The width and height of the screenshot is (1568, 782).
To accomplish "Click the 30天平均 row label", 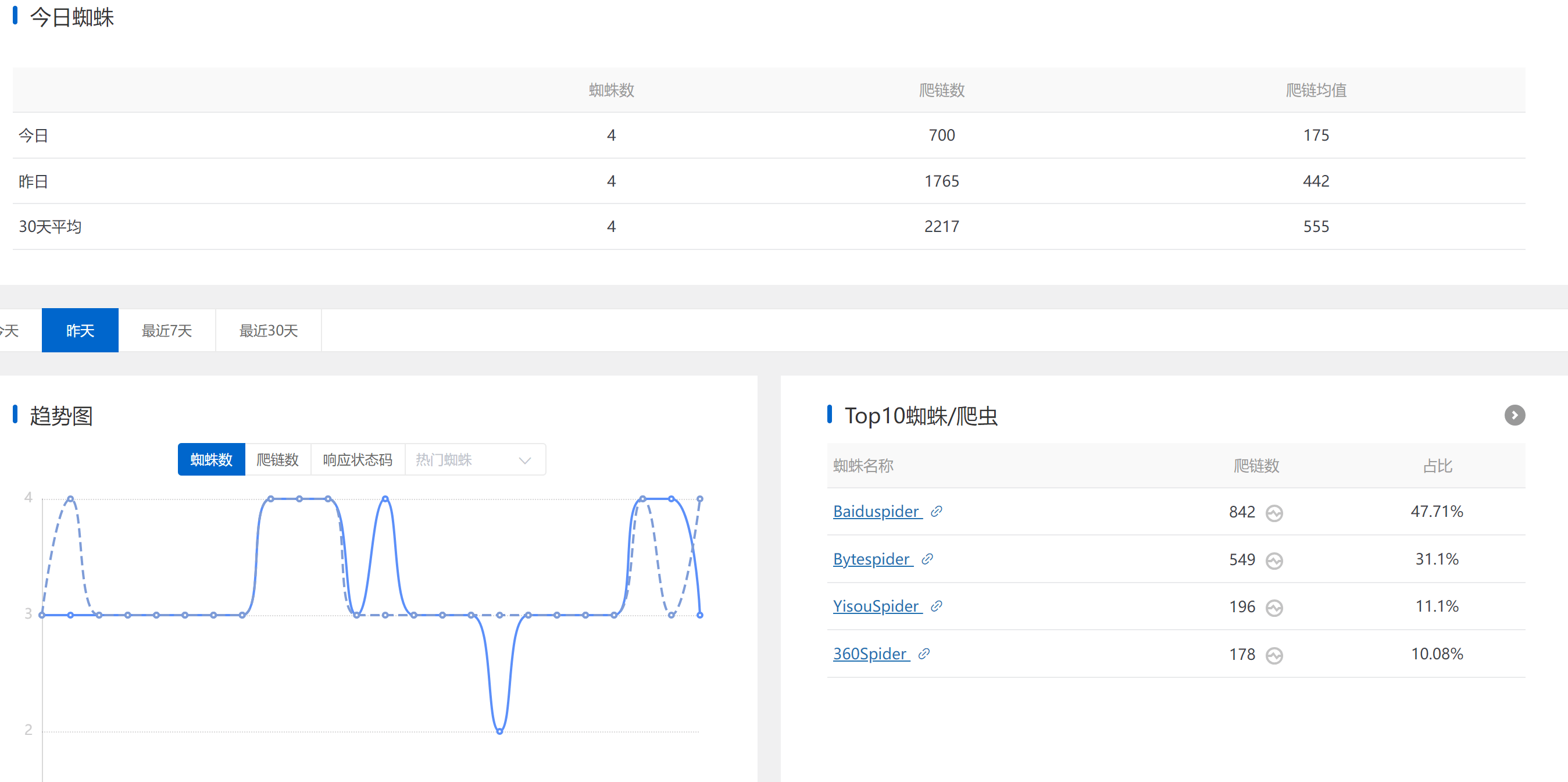I will [x=50, y=226].
